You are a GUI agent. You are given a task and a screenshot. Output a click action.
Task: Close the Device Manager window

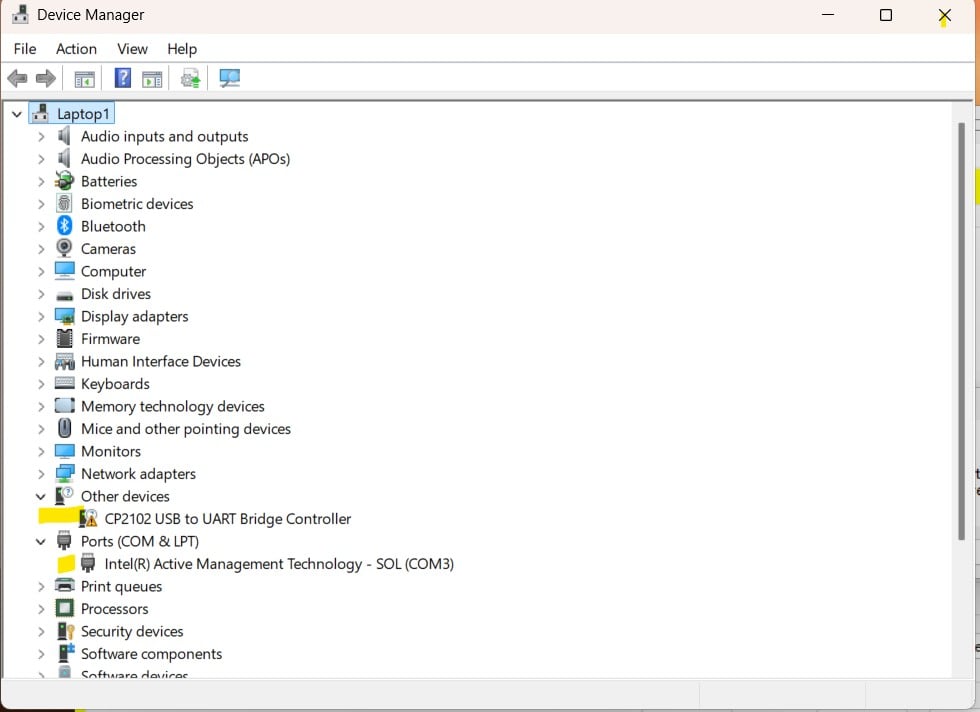(944, 15)
